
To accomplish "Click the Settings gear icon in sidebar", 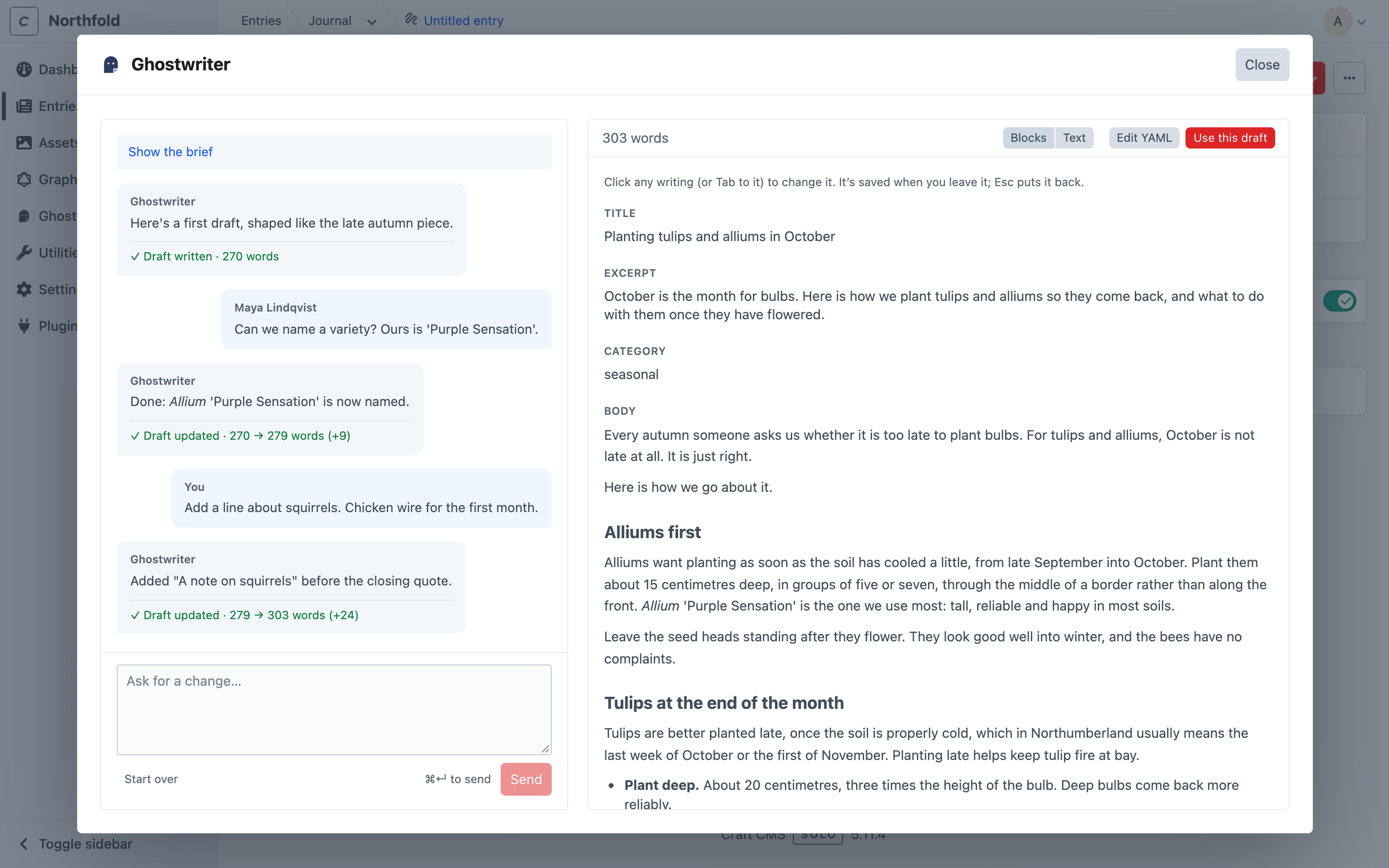I will point(24,289).
